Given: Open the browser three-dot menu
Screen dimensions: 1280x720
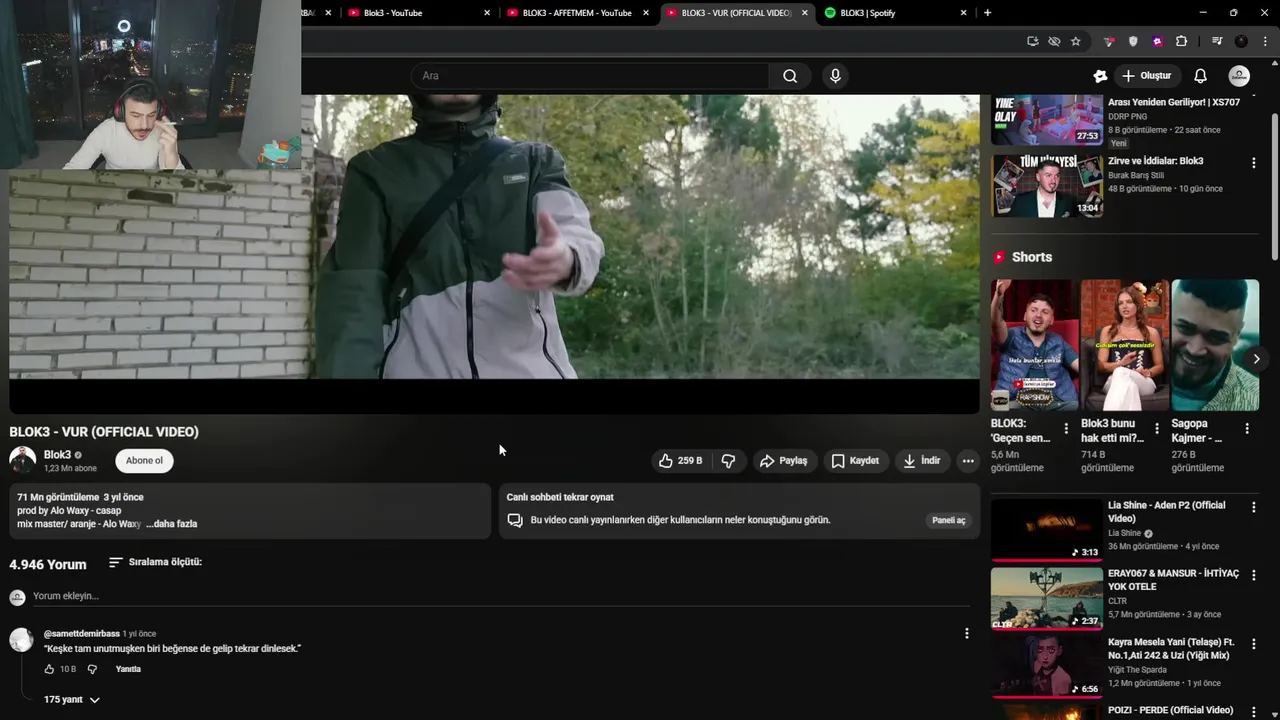Looking at the screenshot, I should pyautogui.click(x=1264, y=41).
